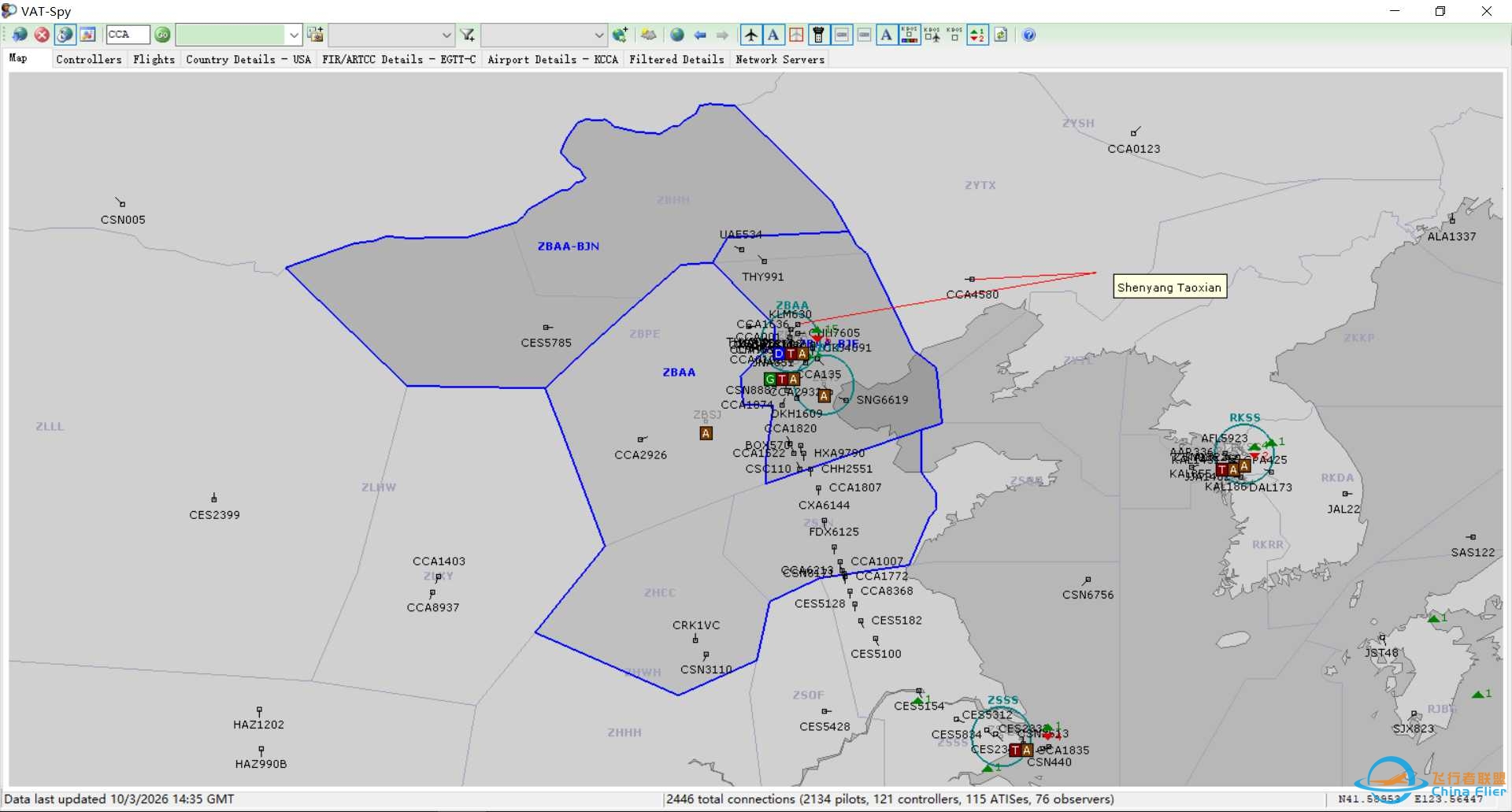Click the KBOS airplane airport icon
The image size is (1512, 812).
coord(932,35)
